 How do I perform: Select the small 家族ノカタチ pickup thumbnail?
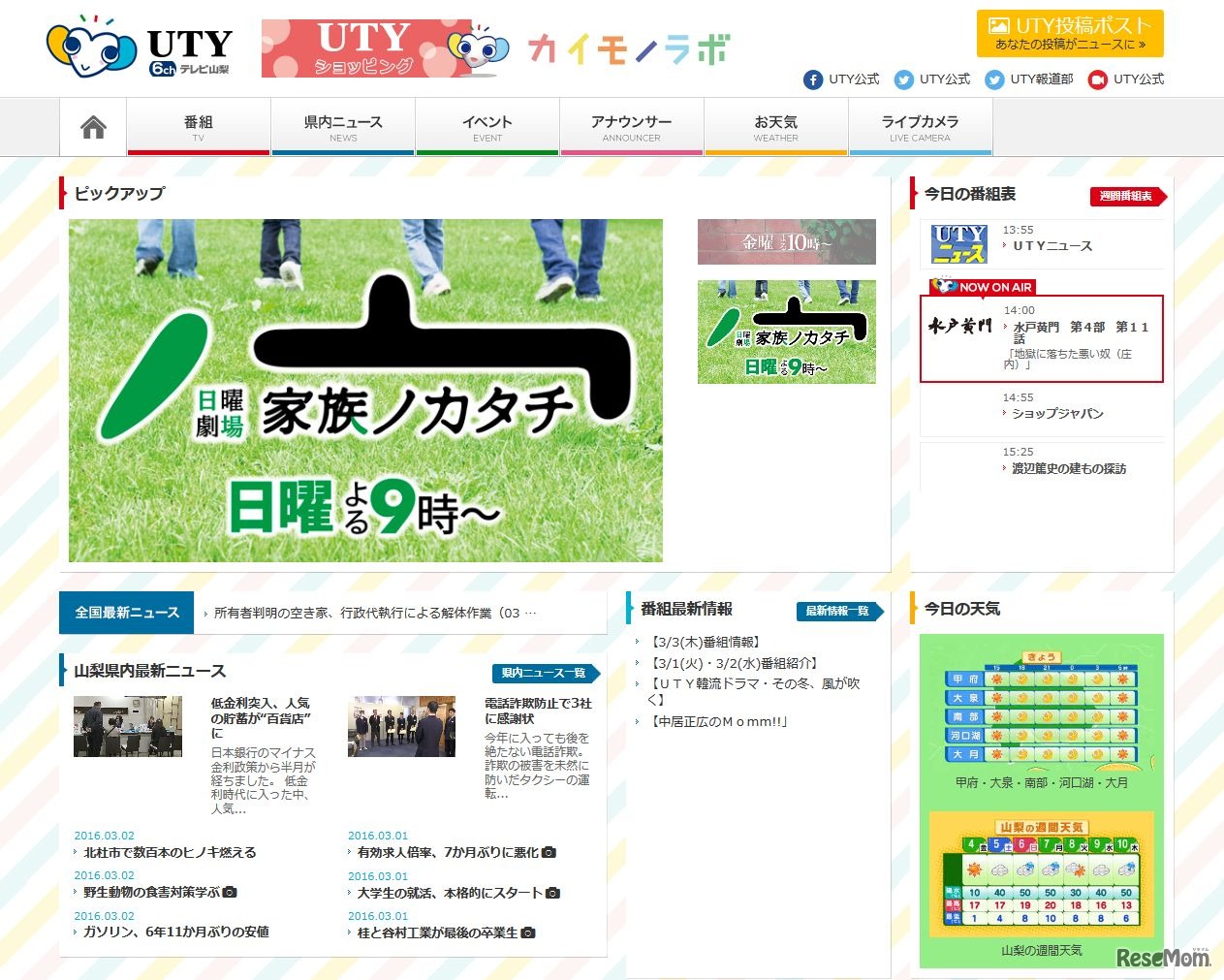pos(787,332)
